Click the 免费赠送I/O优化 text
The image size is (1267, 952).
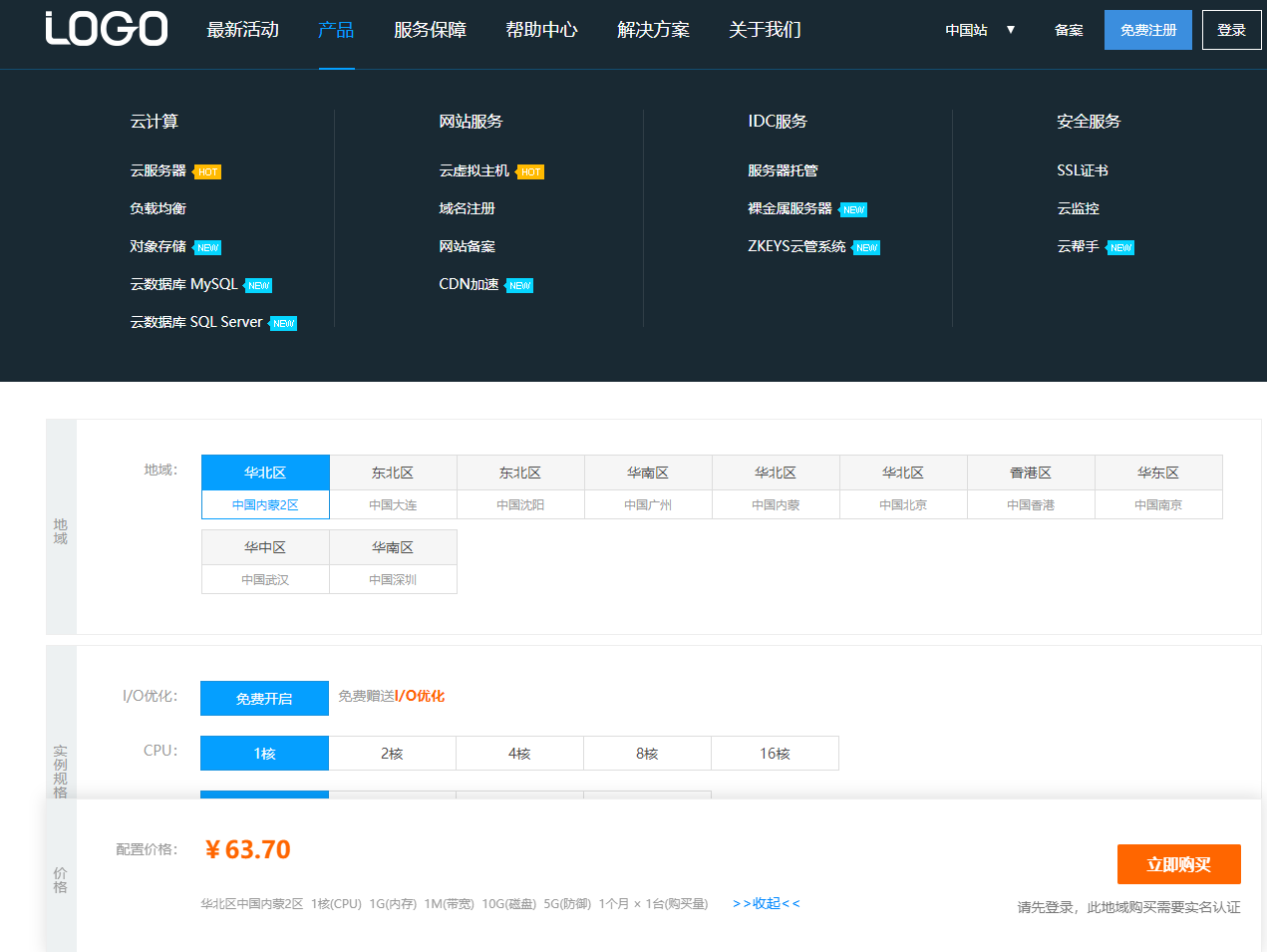point(391,696)
